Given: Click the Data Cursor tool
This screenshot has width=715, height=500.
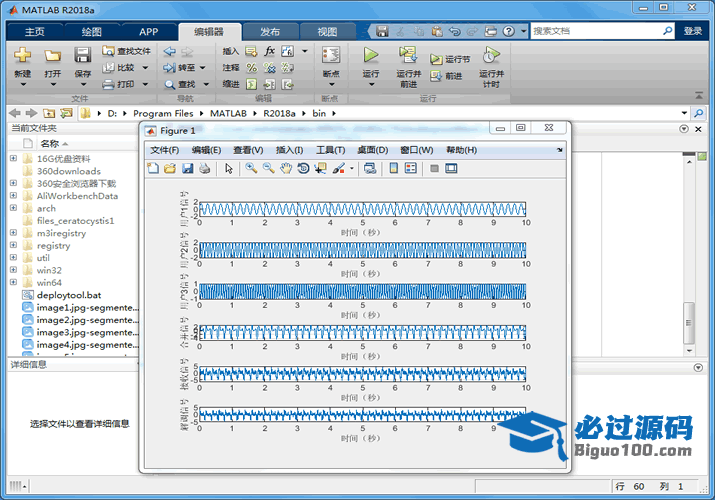Looking at the screenshot, I should (319, 169).
